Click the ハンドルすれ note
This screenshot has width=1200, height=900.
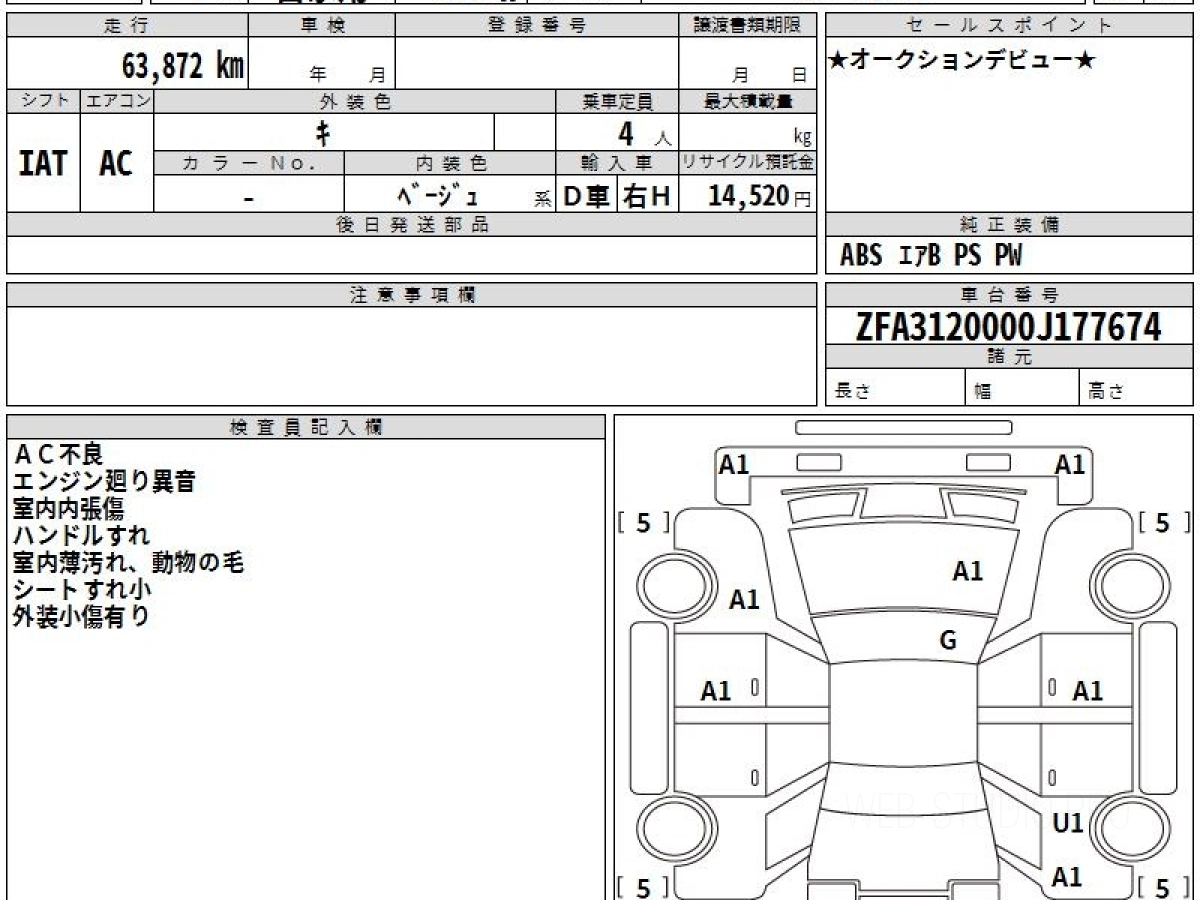81,536
